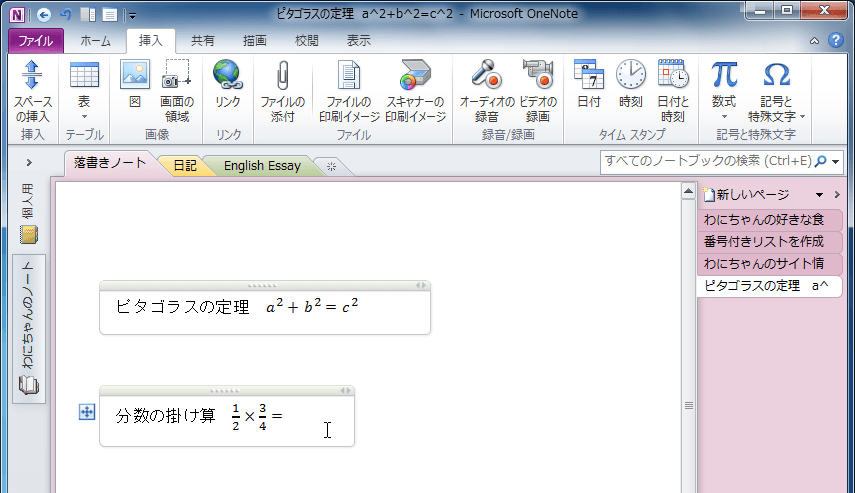
Task: Attach a file with the paperclip icon
Action: pos(282,75)
